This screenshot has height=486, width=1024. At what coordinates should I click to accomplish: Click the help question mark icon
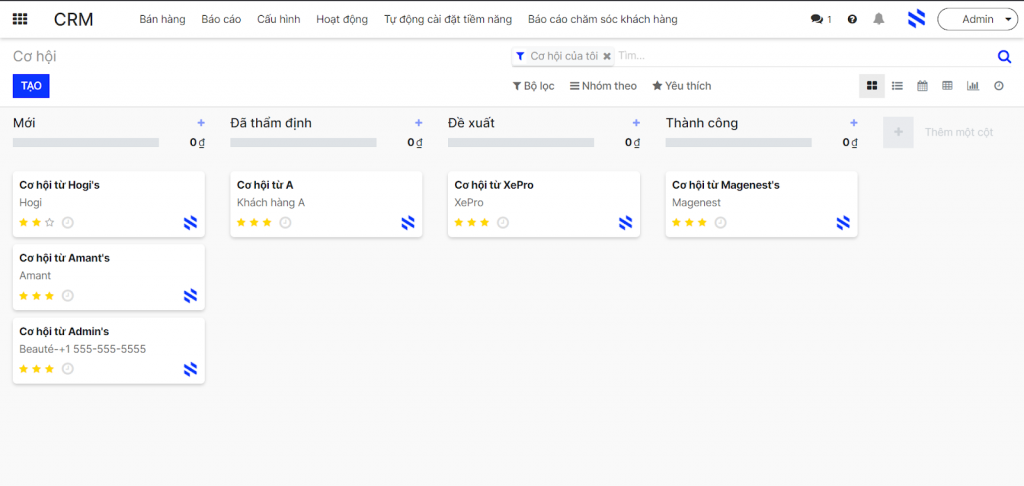[x=852, y=20]
